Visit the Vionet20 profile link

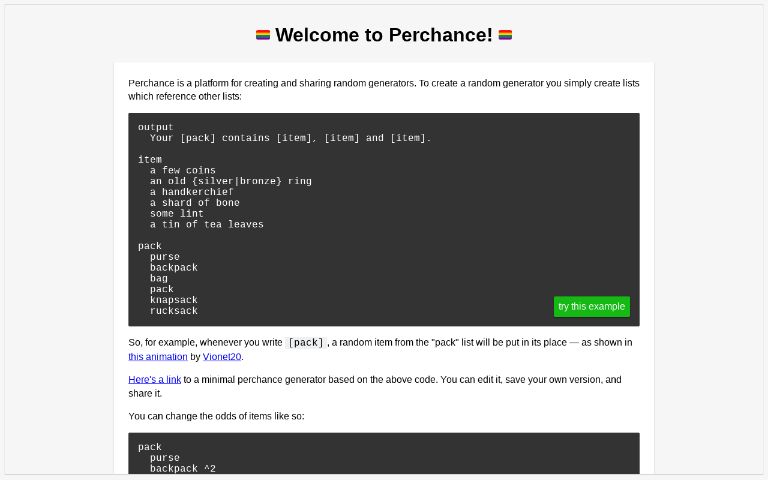222,356
